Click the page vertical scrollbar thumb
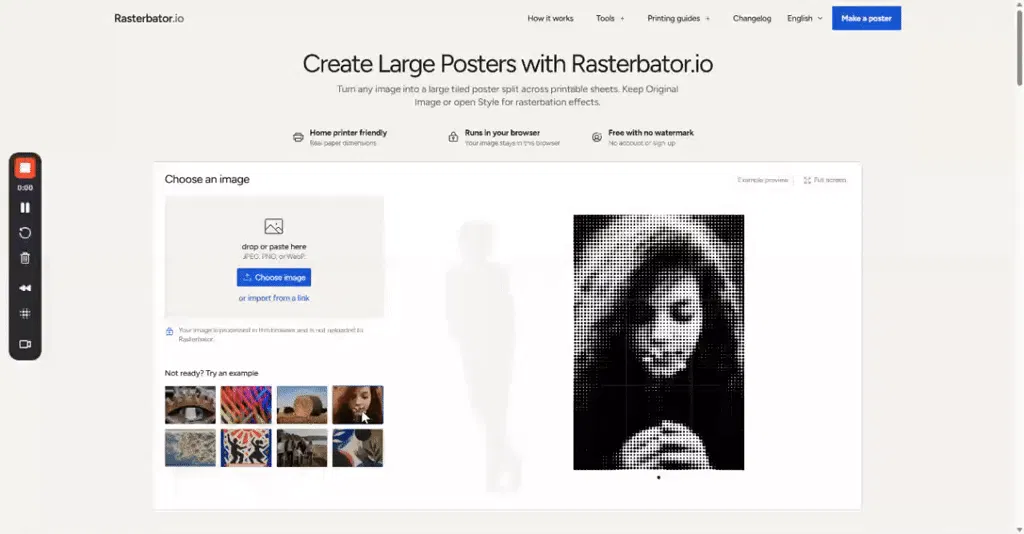 tap(1019, 47)
